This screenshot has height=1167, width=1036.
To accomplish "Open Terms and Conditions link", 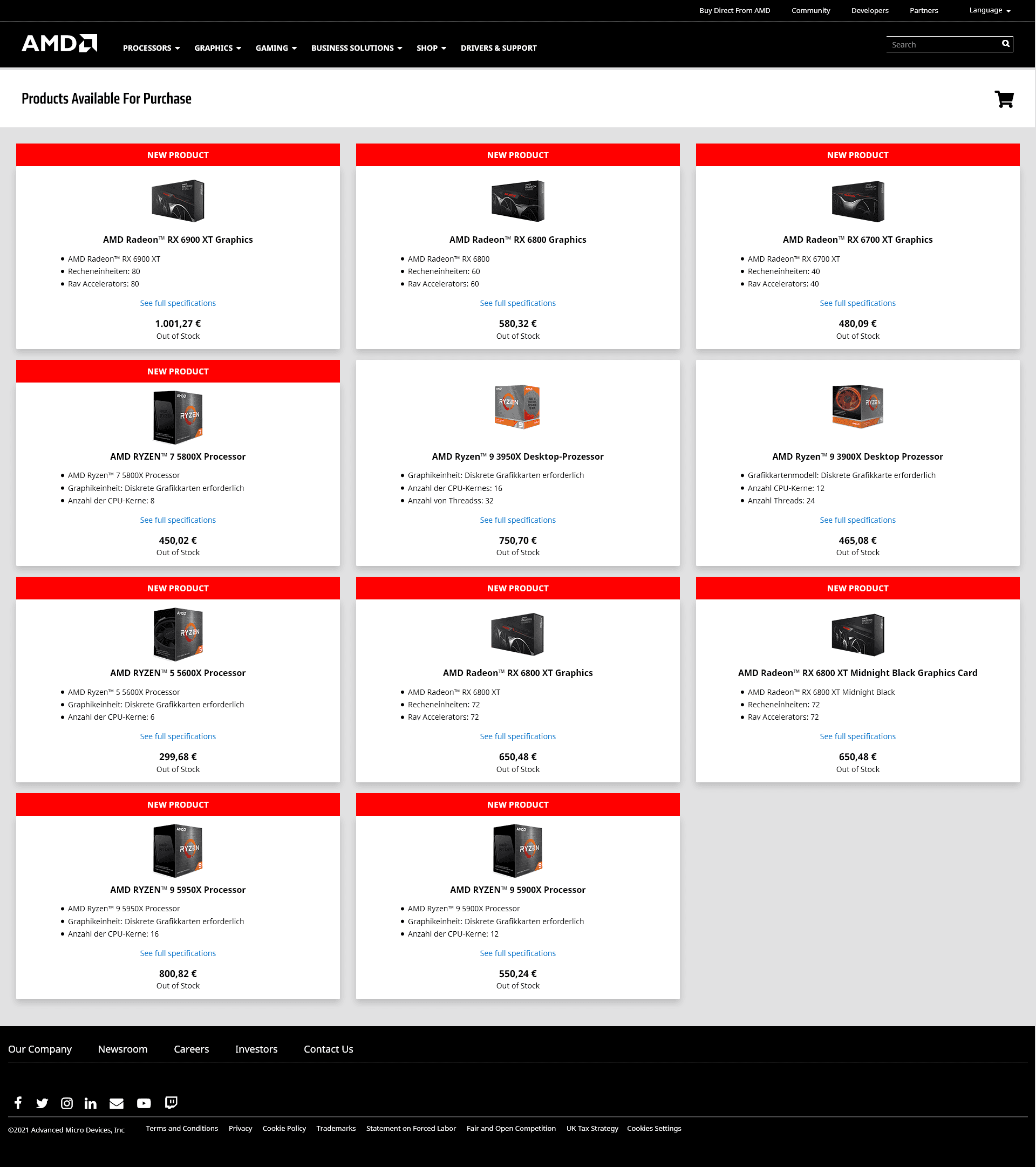I will click(182, 1129).
